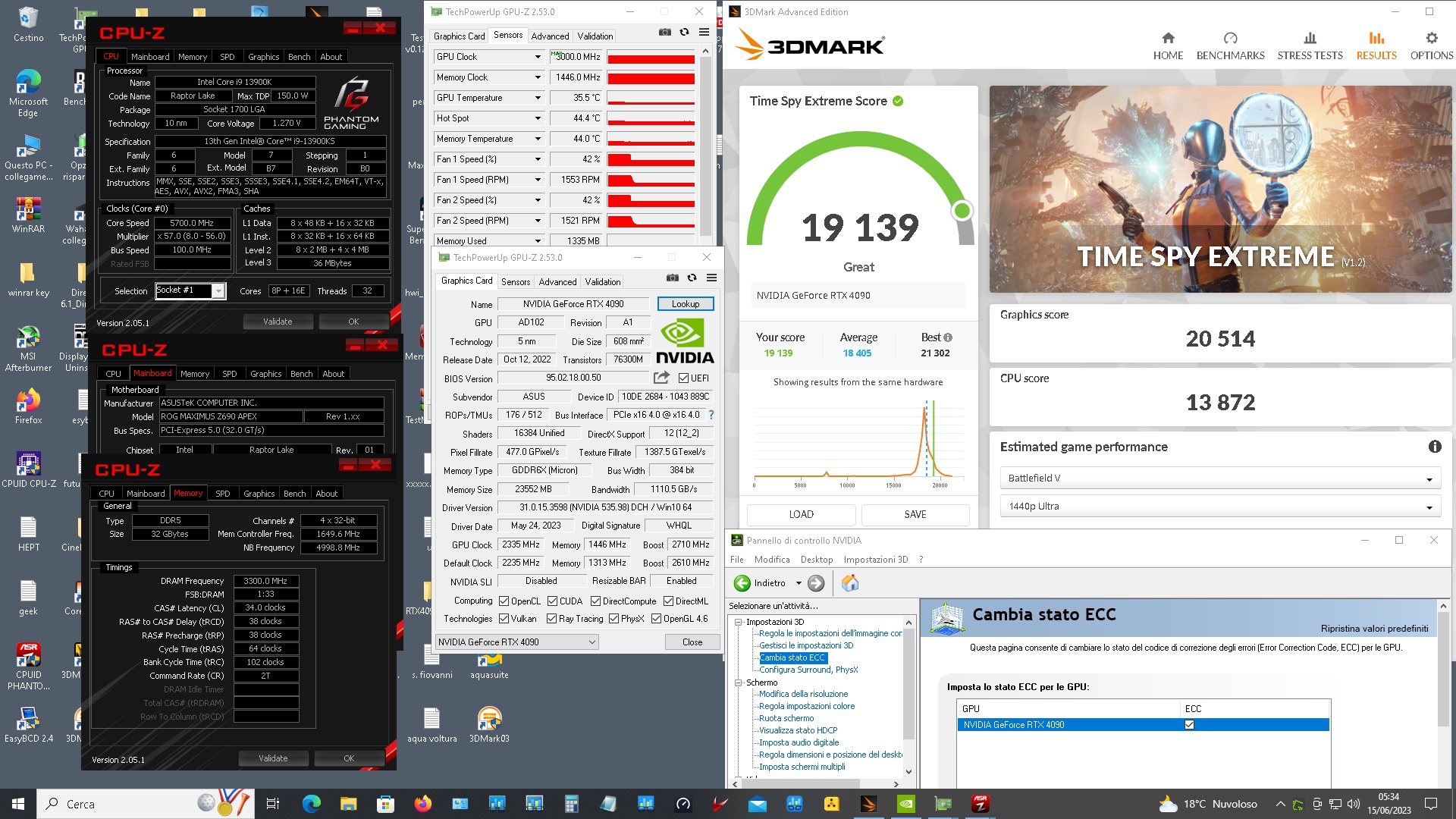Image resolution: width=1456 pixels, height=819 pixels.
Task: Click the camera icon in GPU-Z Graphics Card window
Action: (x=673, y=278)
